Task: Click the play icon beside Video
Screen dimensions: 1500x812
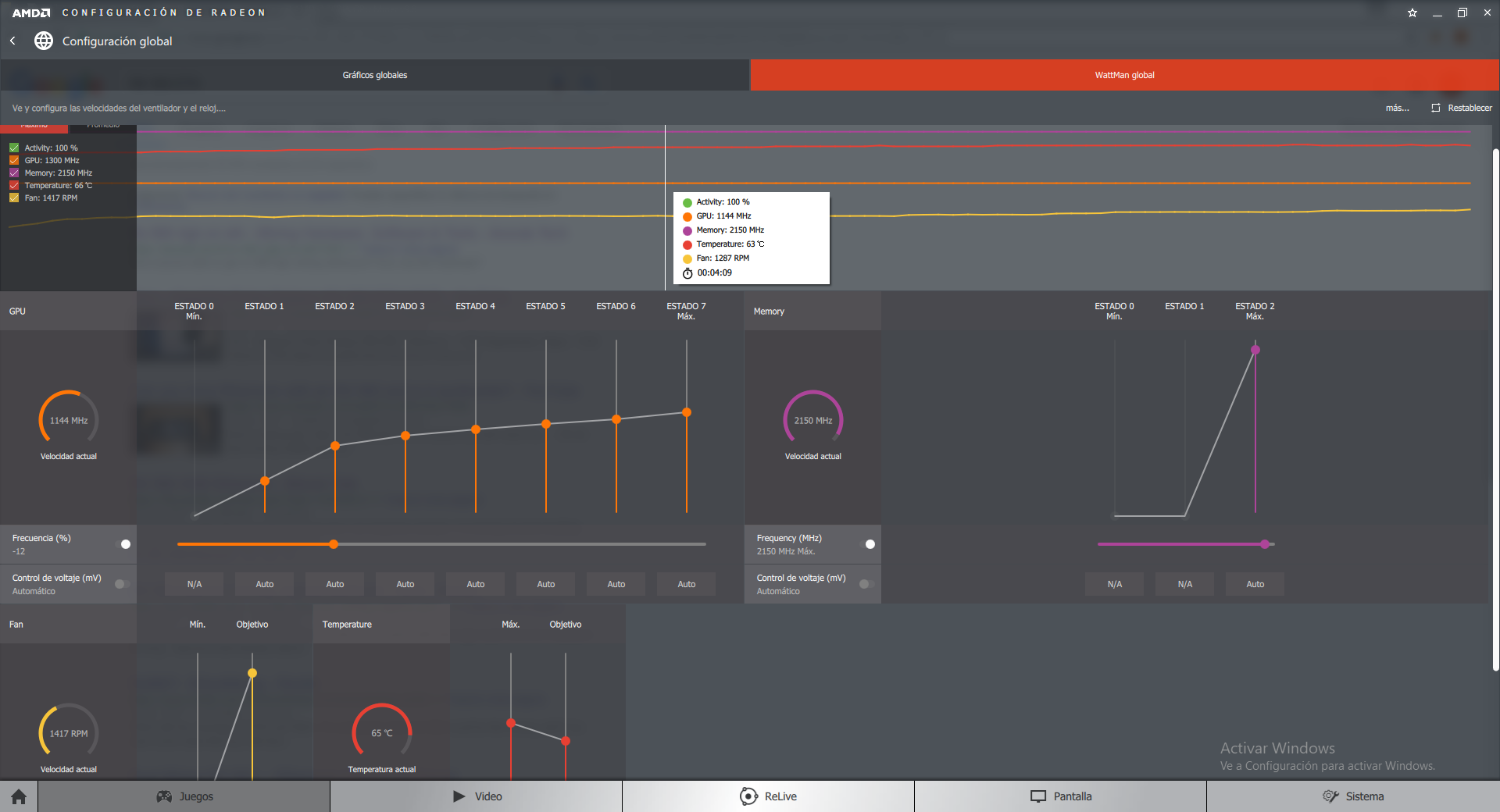Action: [459, 796]
